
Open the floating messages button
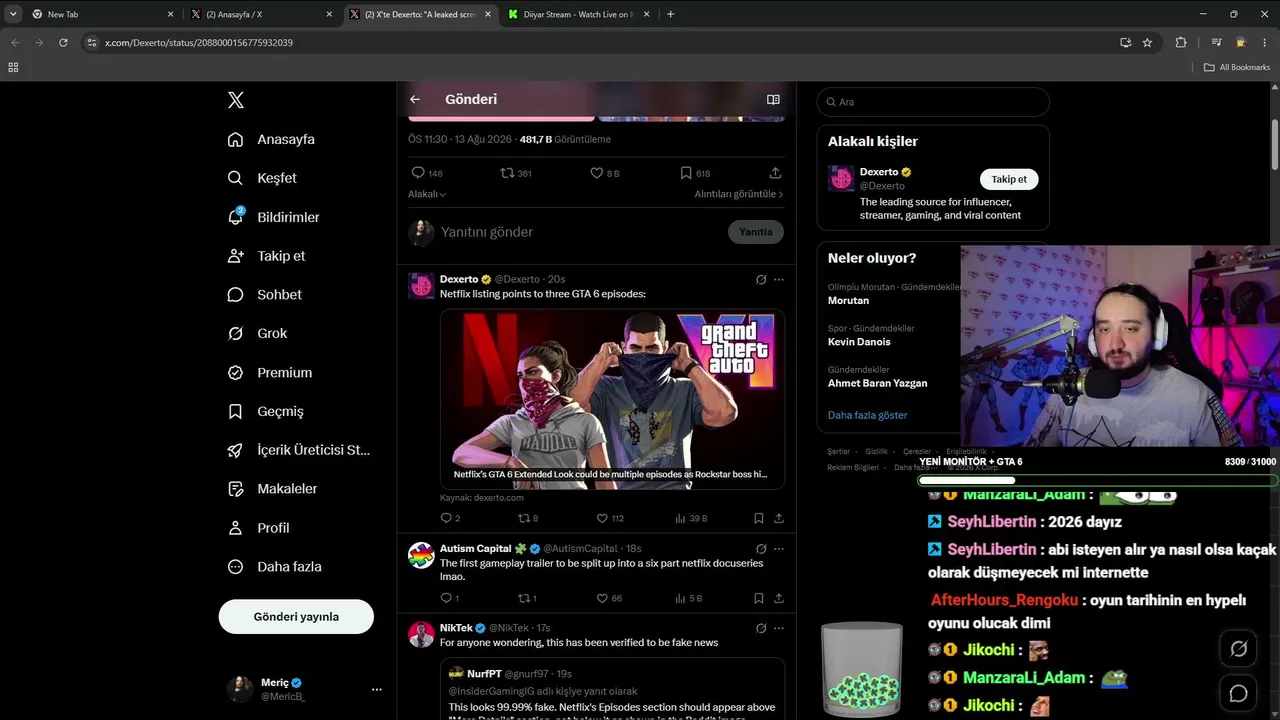1238,693
